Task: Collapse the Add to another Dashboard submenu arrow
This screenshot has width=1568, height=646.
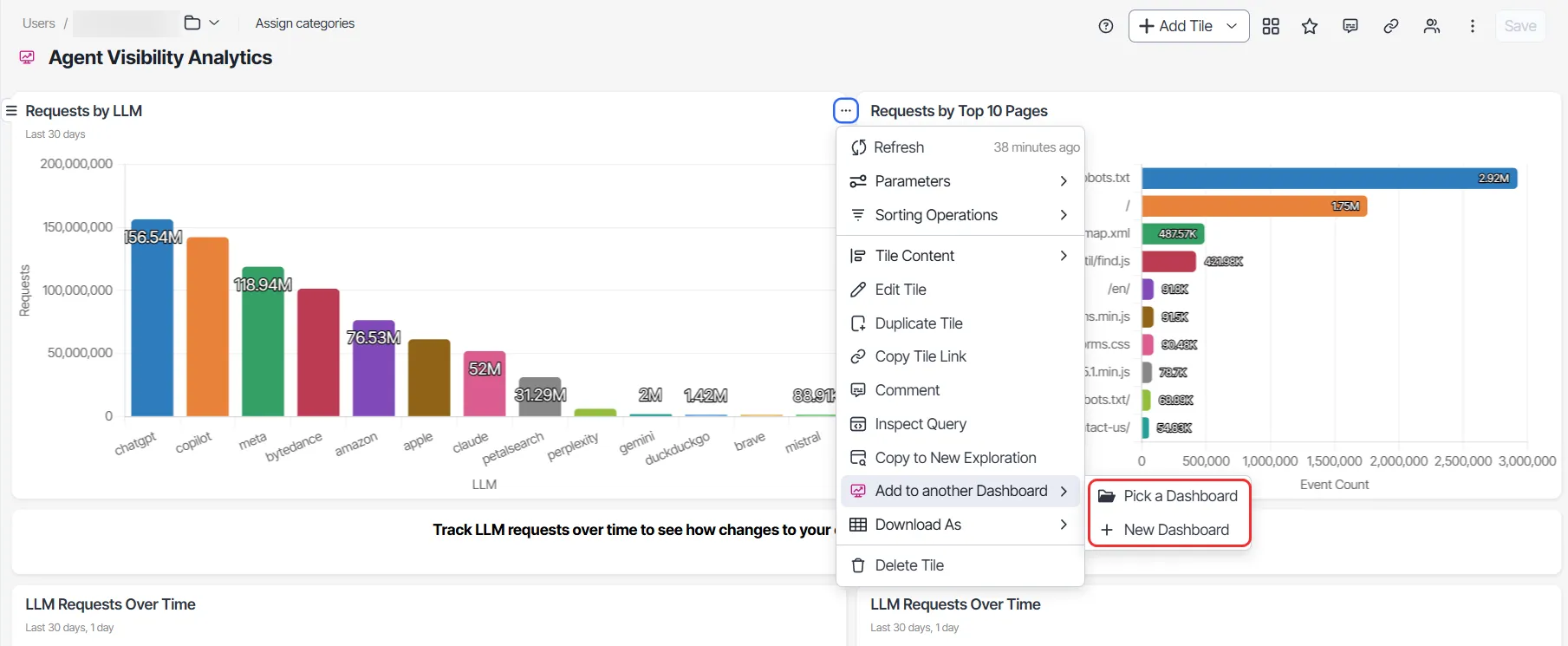Action: [1064, 491]
